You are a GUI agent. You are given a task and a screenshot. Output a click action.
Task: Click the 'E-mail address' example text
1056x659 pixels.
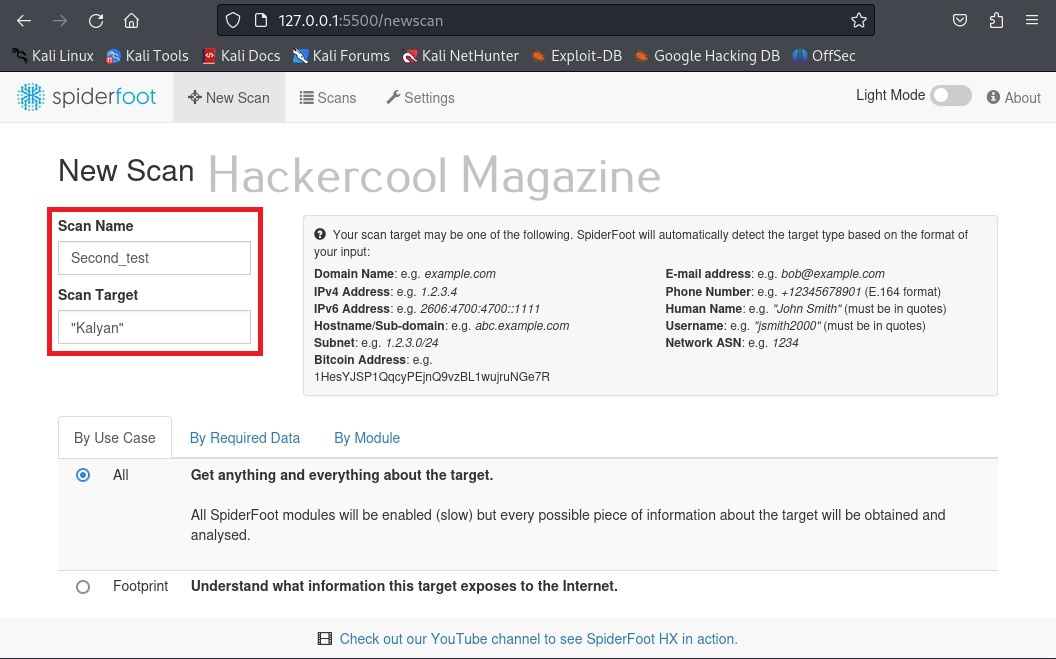coord(774,274)
